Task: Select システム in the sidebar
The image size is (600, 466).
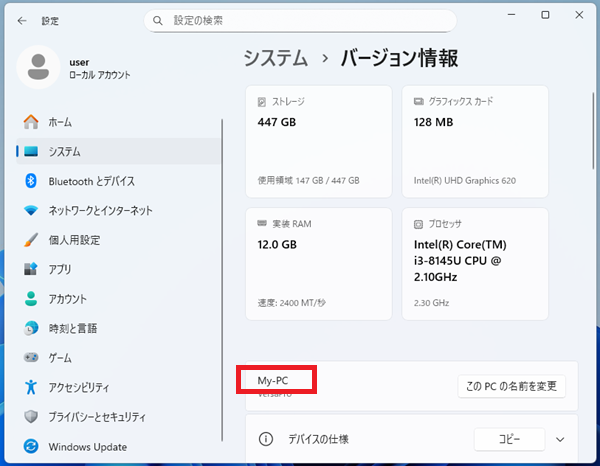Action: pos(118,152)
